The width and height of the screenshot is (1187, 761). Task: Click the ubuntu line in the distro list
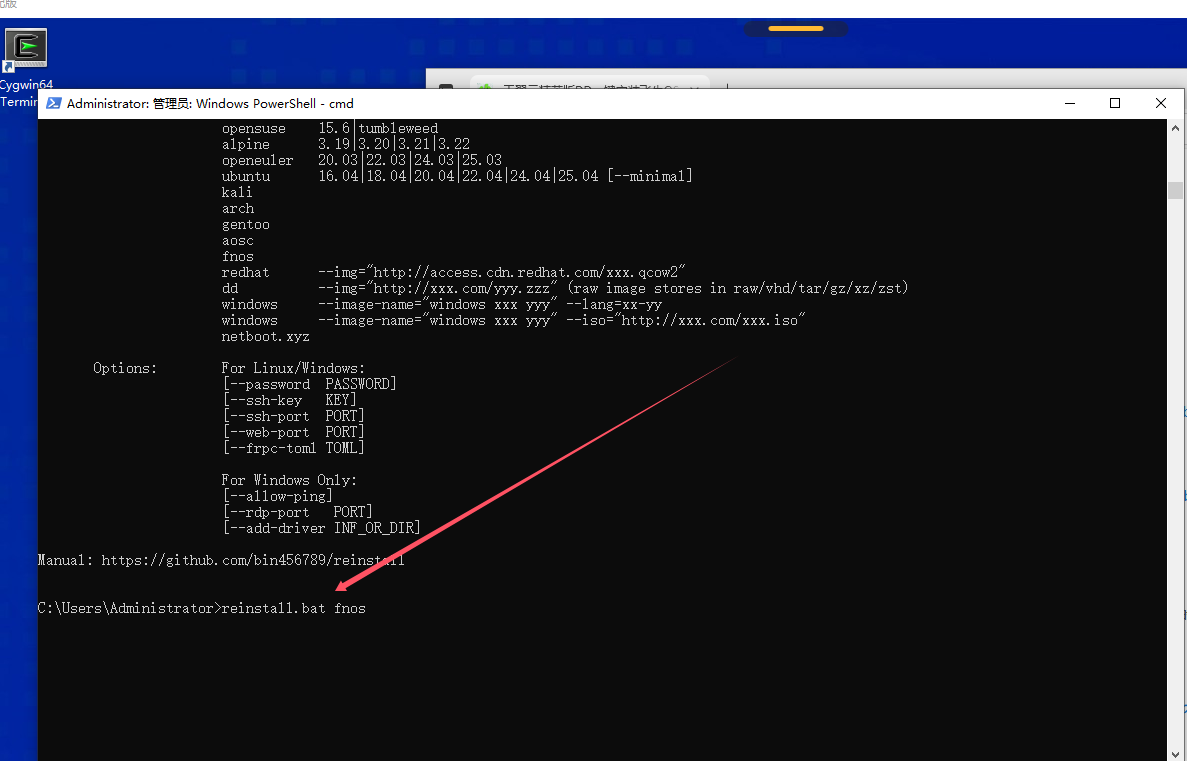click(245, 176)
